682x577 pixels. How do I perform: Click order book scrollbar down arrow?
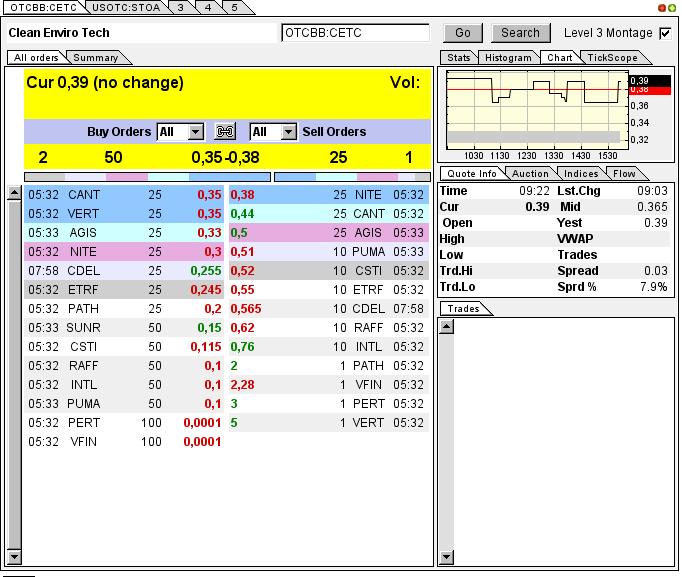[14, 557]
